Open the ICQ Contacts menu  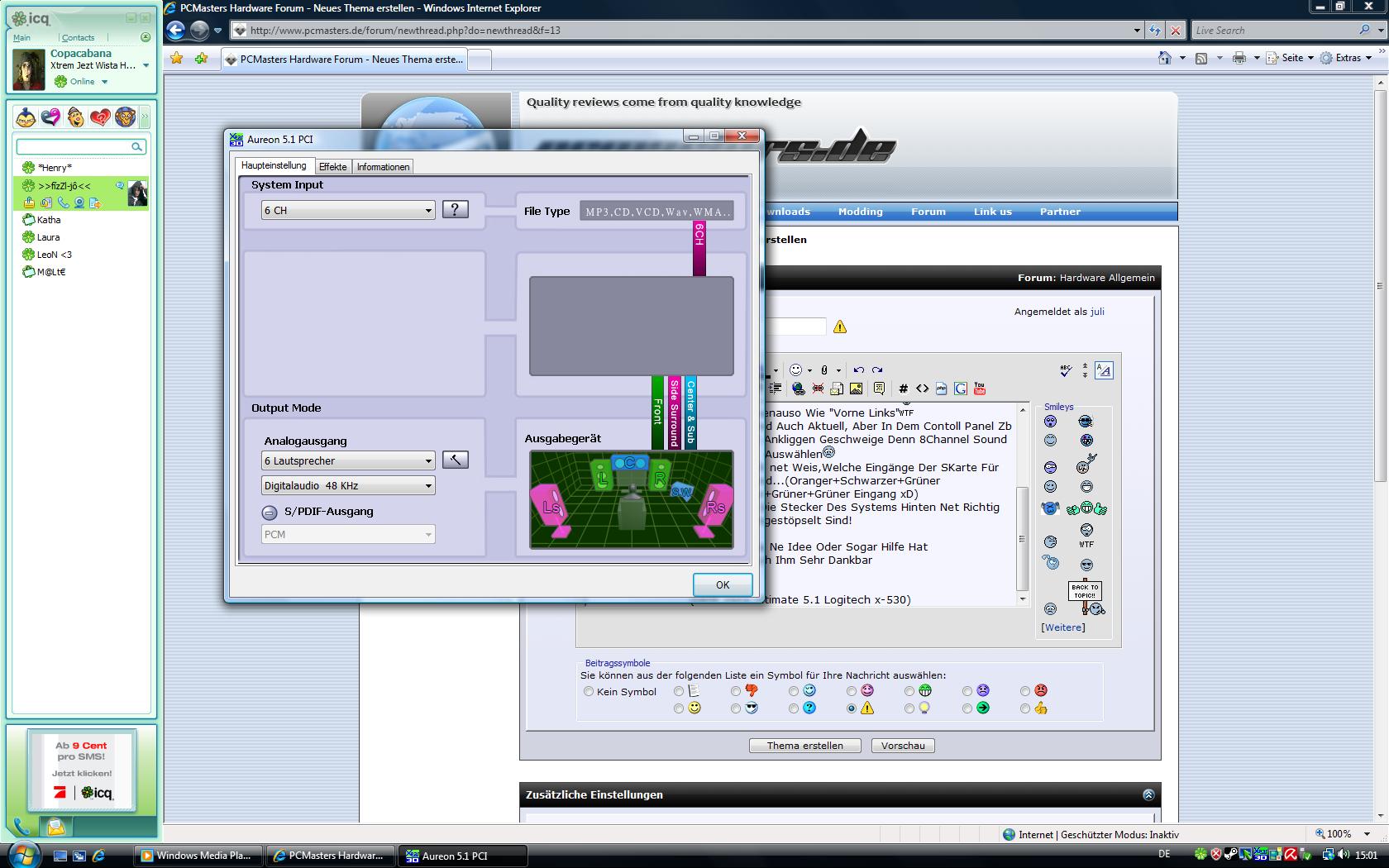point(78,37)
